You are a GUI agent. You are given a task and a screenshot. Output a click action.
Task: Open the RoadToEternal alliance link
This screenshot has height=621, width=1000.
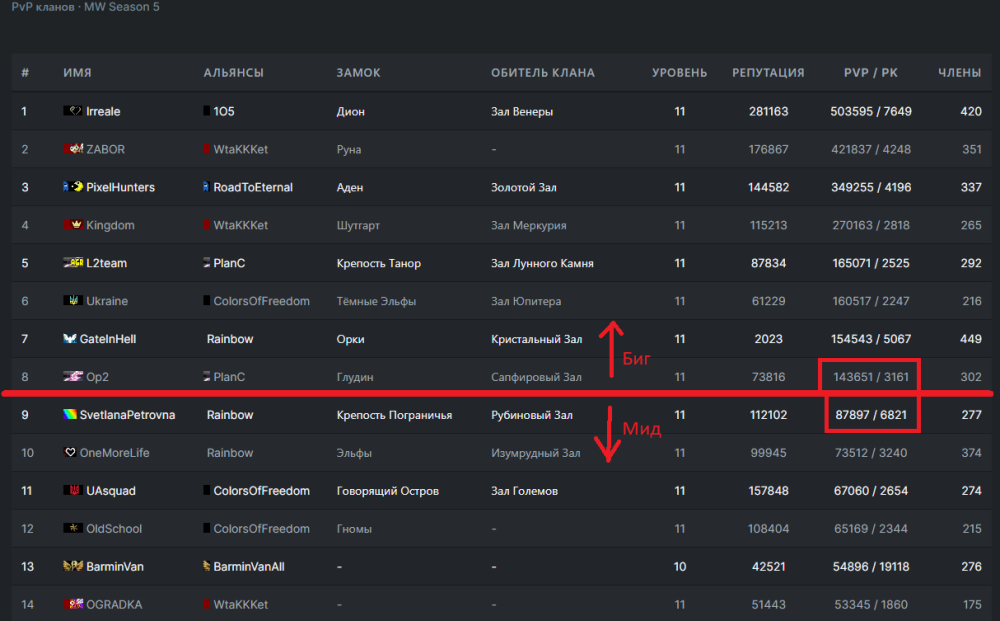click(252, 187)
